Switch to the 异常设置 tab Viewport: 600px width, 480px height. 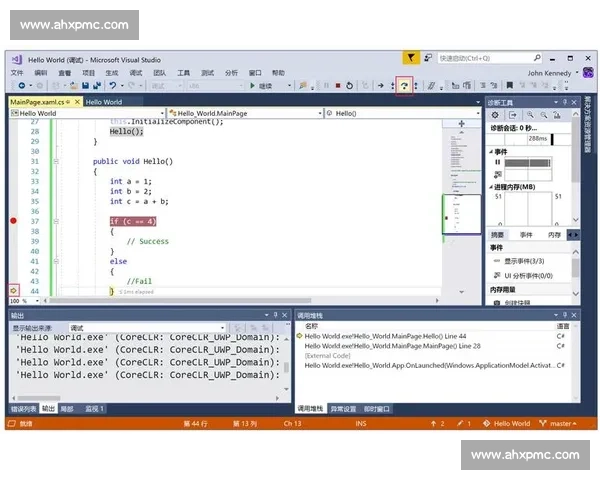click(x=343, y=409)
